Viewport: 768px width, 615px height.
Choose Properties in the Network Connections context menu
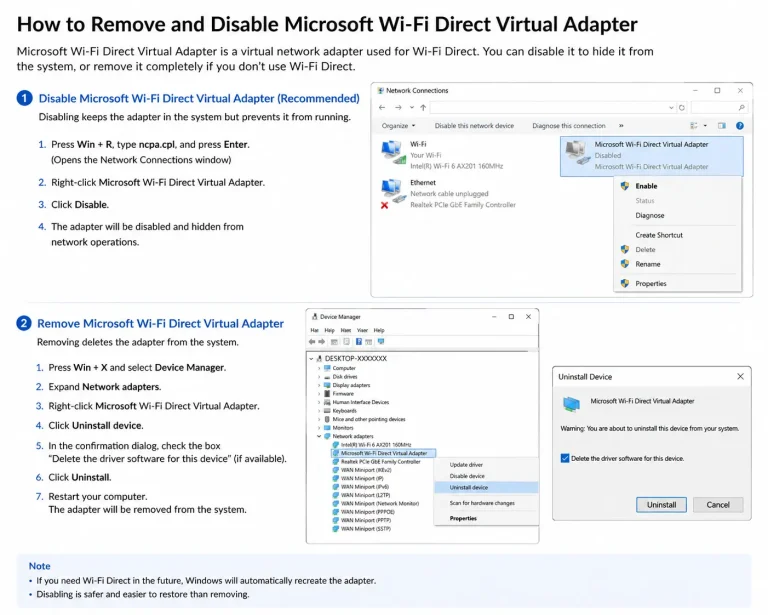point(678,284)
